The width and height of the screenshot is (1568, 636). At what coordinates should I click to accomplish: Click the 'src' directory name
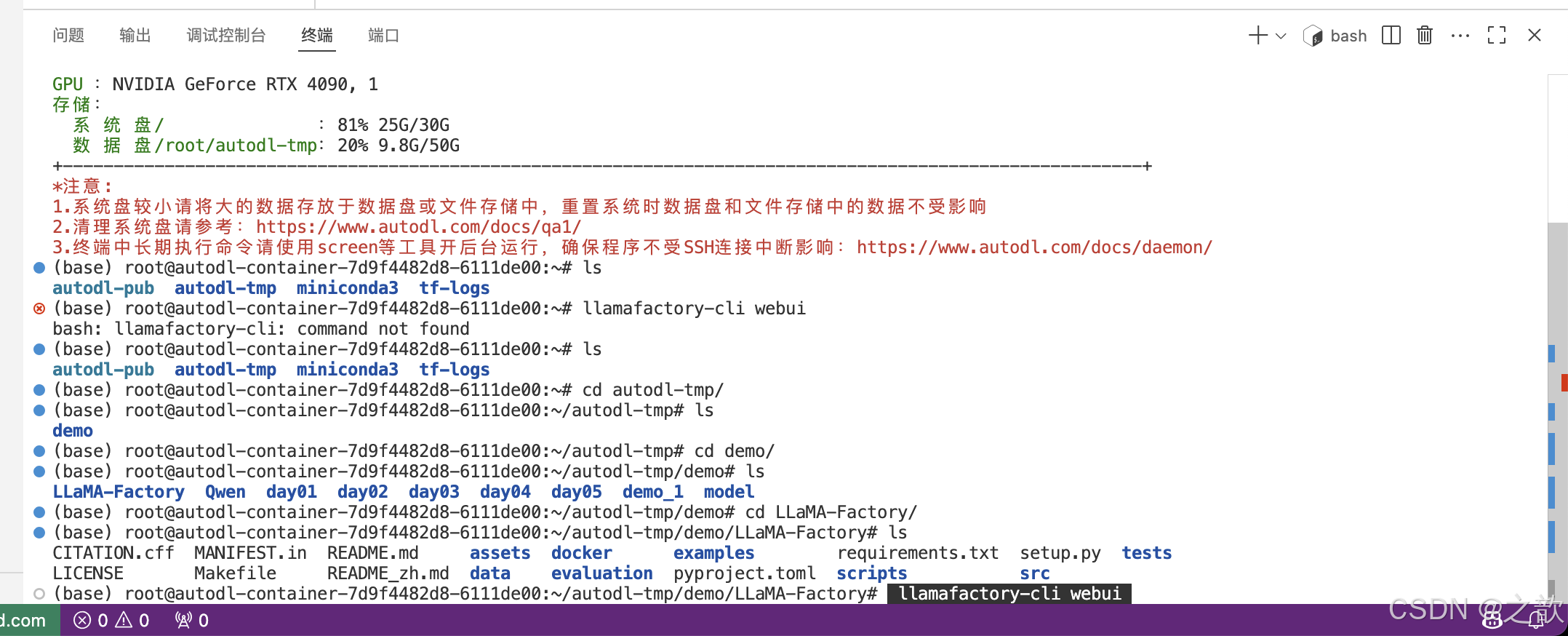click(x=1035, y=573)
